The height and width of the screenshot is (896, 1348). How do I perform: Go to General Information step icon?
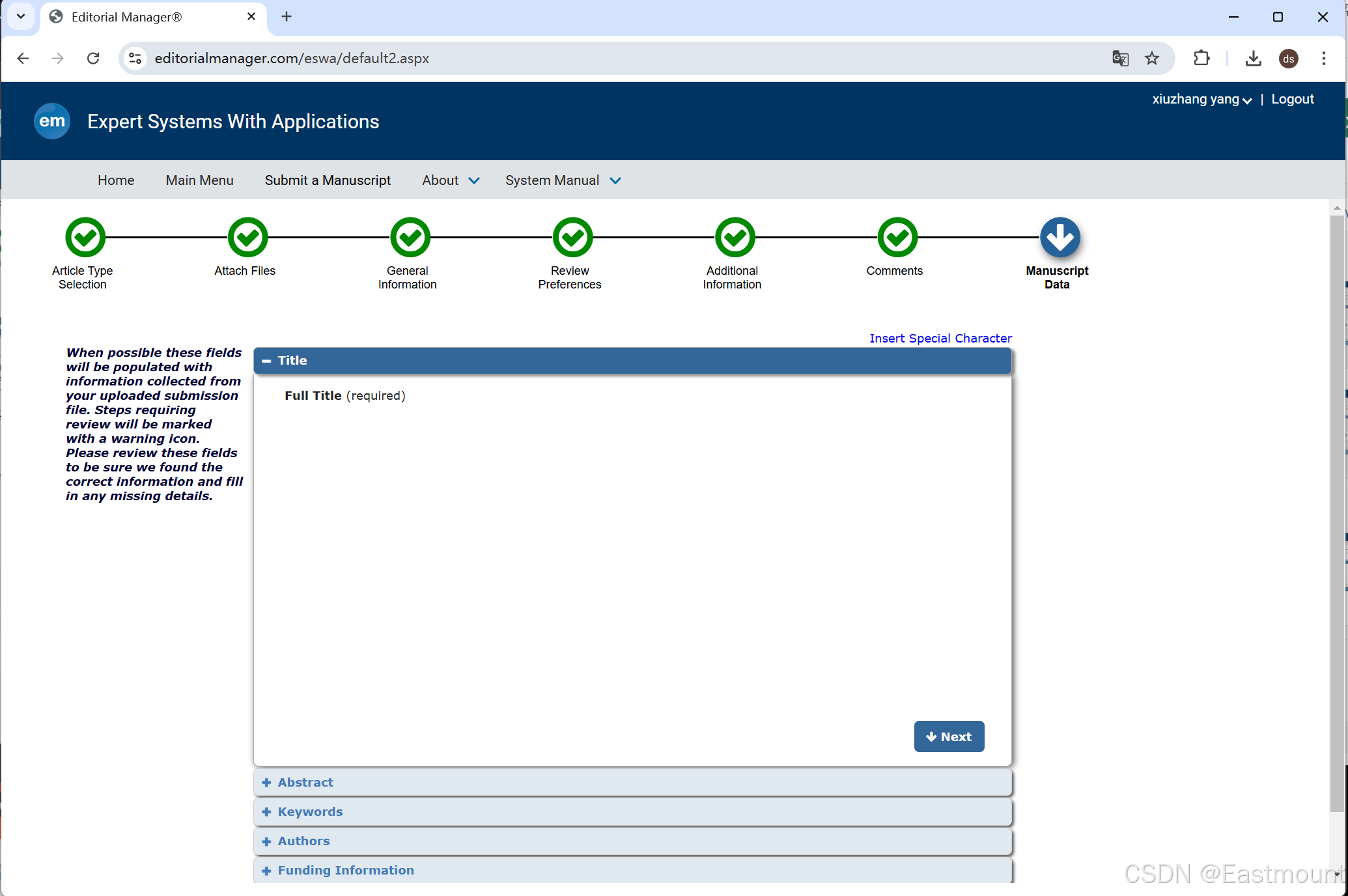[410, 238]
